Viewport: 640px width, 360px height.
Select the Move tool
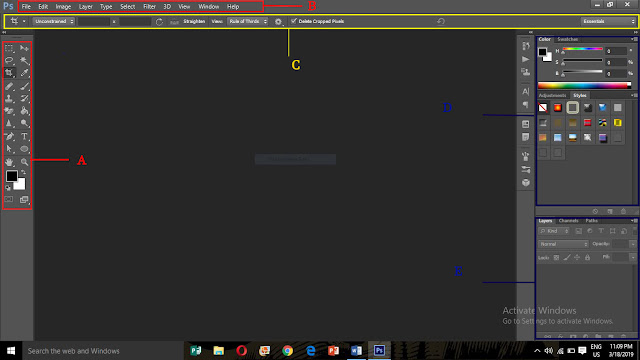[x=24, y=48]
